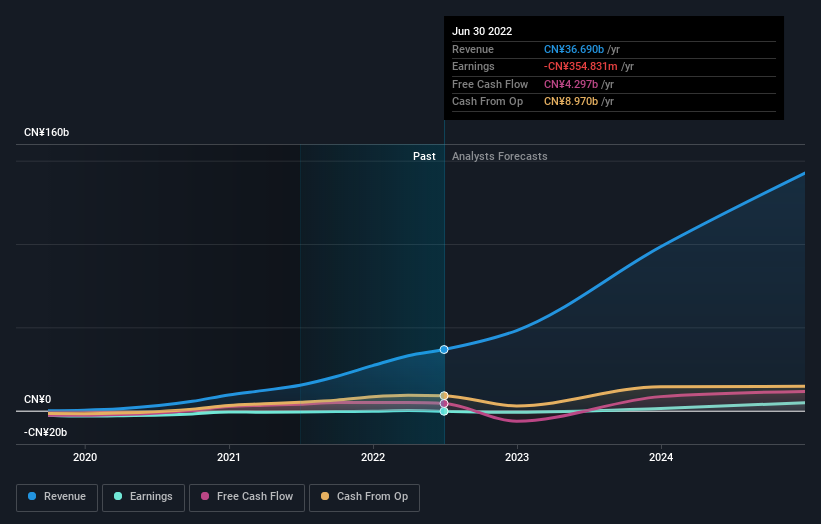821x524 pixels.
Task: Hide the Free Cash Flow series
Action: coord(247,497)
